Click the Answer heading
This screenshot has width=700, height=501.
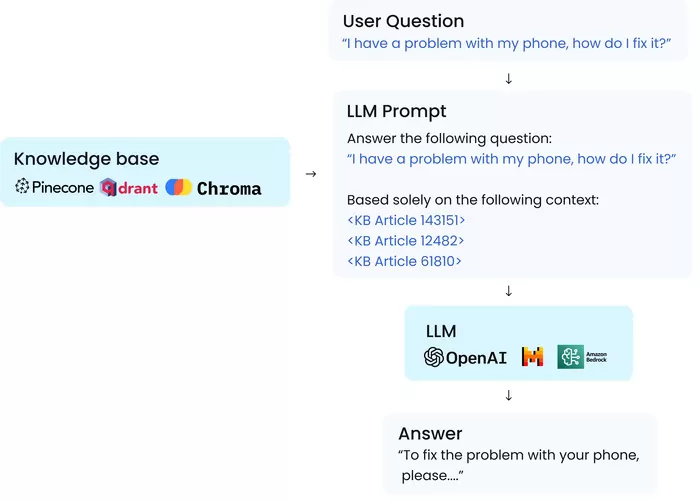(430, 434)
